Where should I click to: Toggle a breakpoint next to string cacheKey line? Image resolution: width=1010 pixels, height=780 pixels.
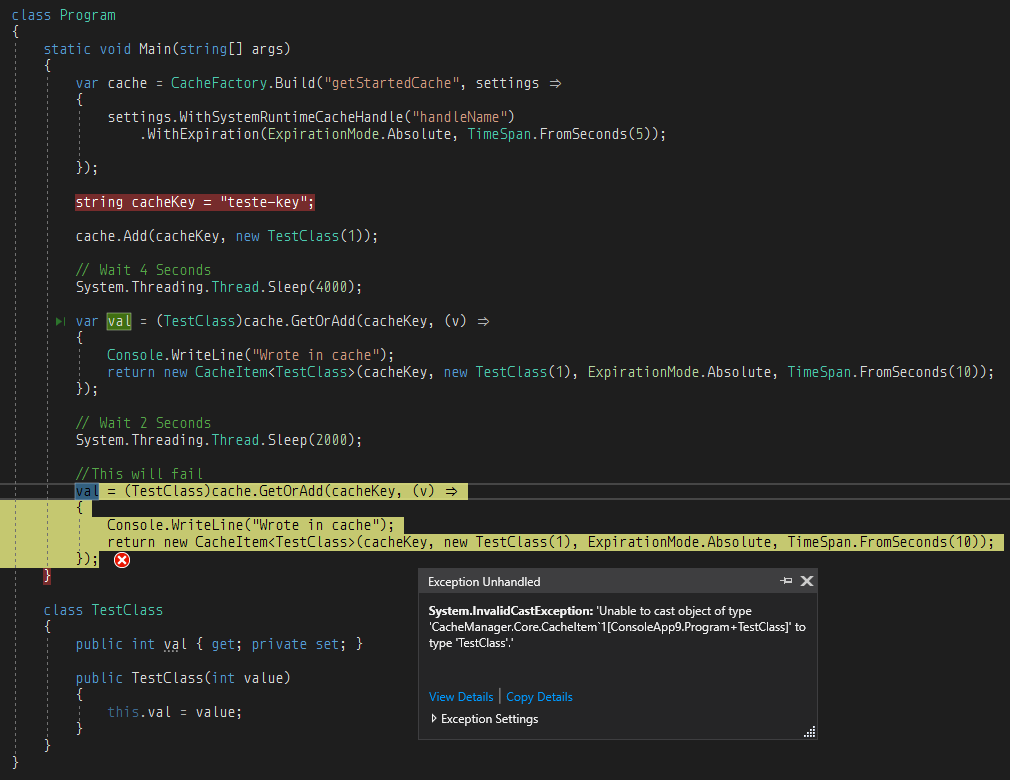coord(10,201)
